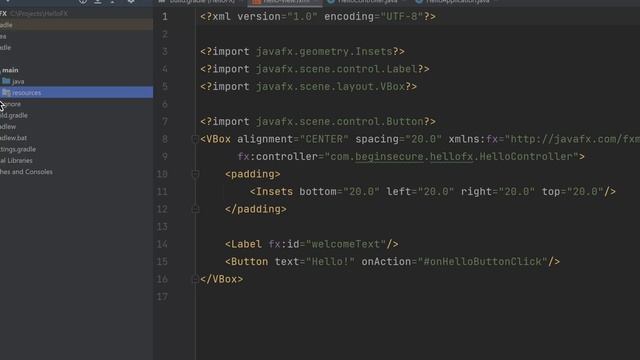Click the javafx.geometry.Insets import text
Screen dimensions: 640x360
coord(324,51)
